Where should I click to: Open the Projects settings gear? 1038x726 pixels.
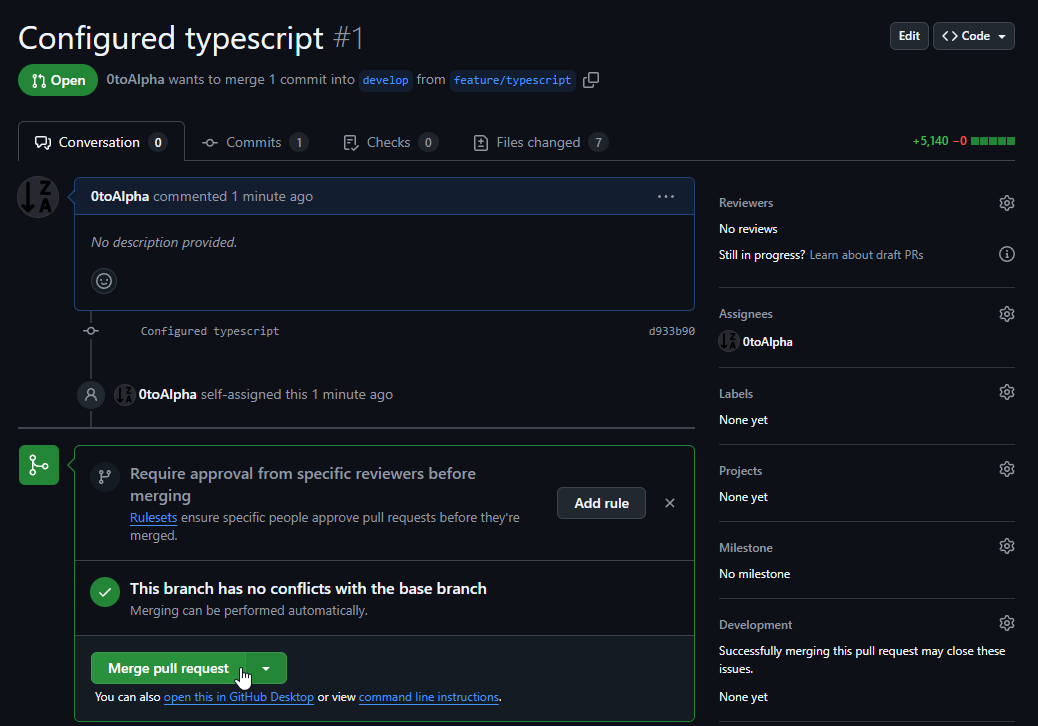pos(1007,468)
